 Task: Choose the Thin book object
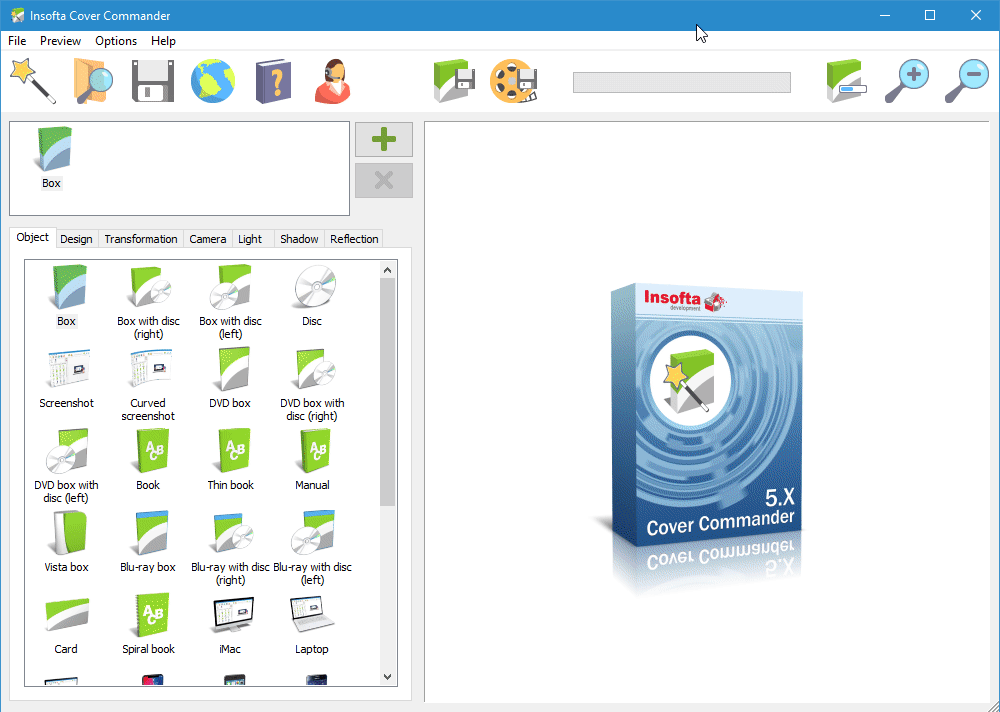230,460
